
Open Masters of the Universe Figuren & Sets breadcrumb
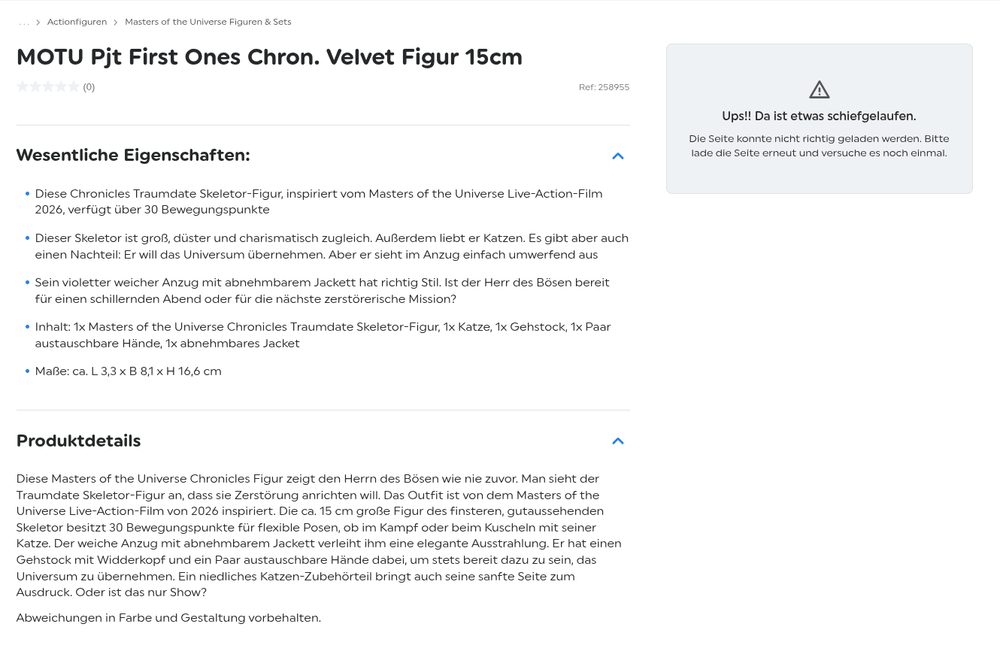coord(208,22)
